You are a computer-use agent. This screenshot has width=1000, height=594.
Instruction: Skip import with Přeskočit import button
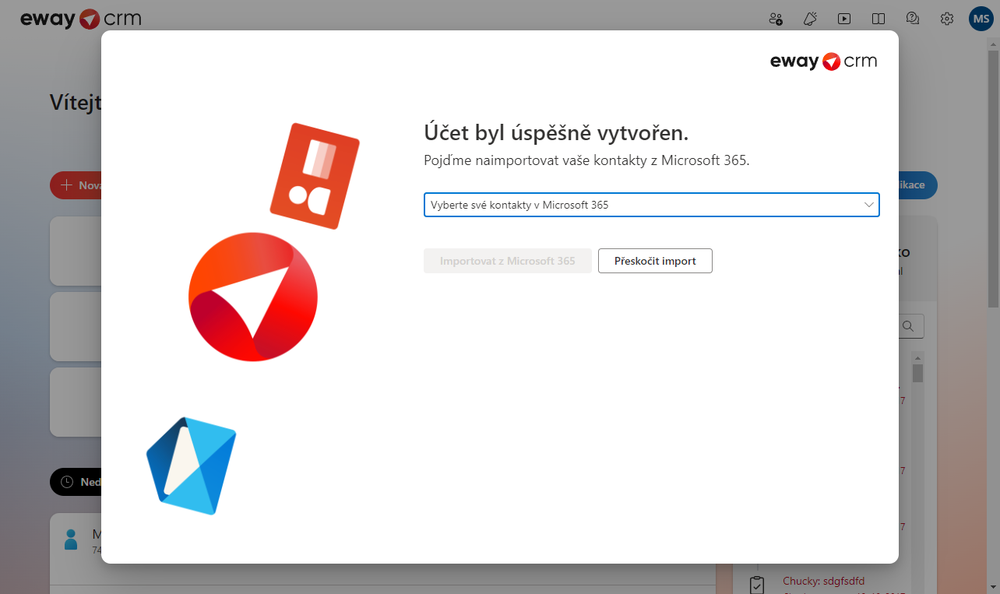coord(655,261)
